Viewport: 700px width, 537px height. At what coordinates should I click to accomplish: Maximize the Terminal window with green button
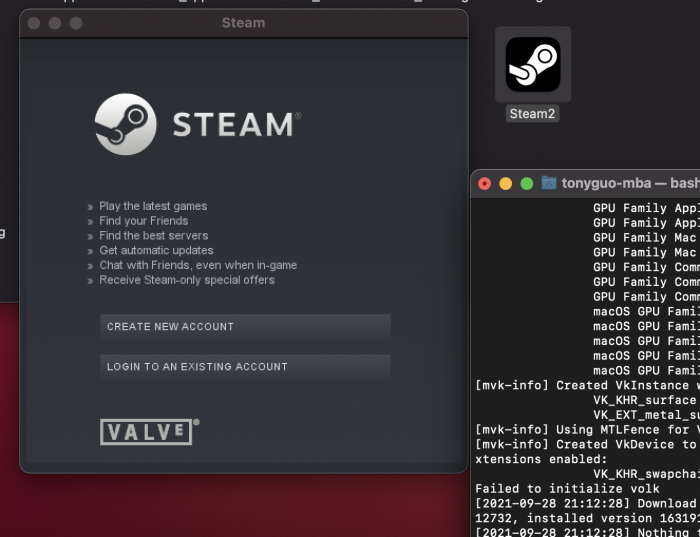tap(527, 183)
